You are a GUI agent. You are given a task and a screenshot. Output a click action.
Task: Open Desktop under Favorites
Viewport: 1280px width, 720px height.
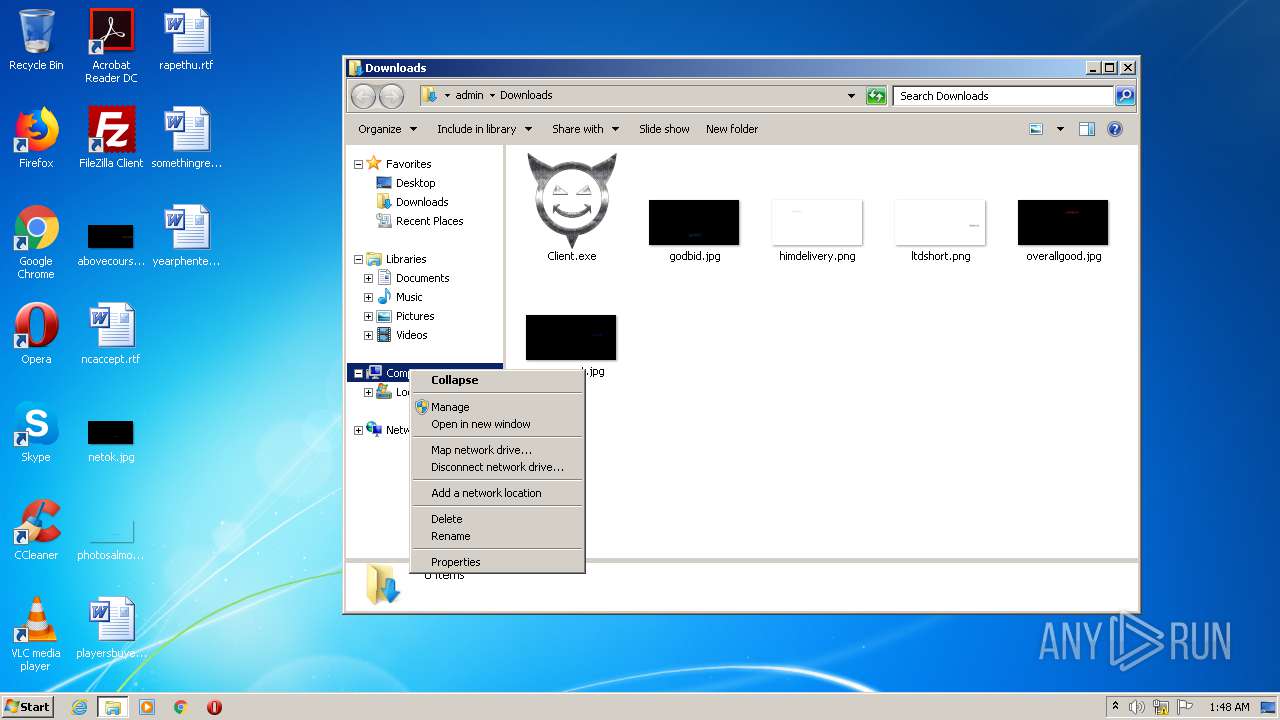click(406, 183)
